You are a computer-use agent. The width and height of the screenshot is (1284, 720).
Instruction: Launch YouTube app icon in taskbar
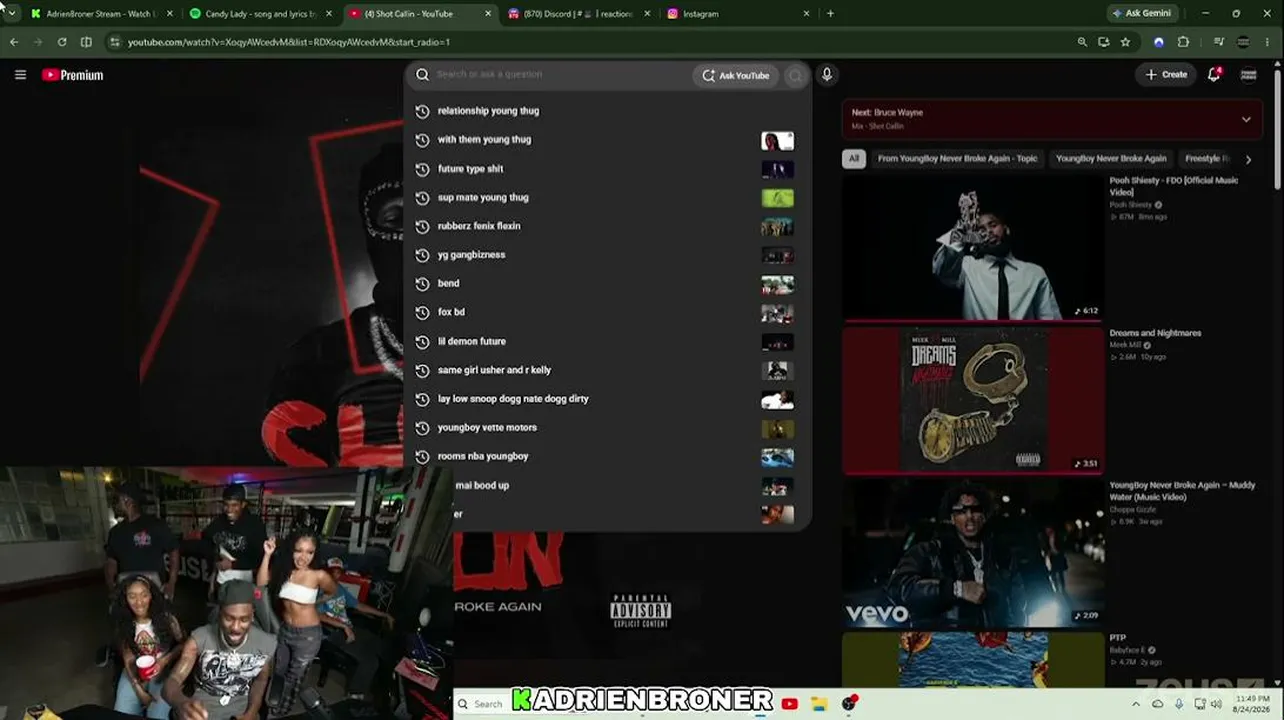click(790, 704)
